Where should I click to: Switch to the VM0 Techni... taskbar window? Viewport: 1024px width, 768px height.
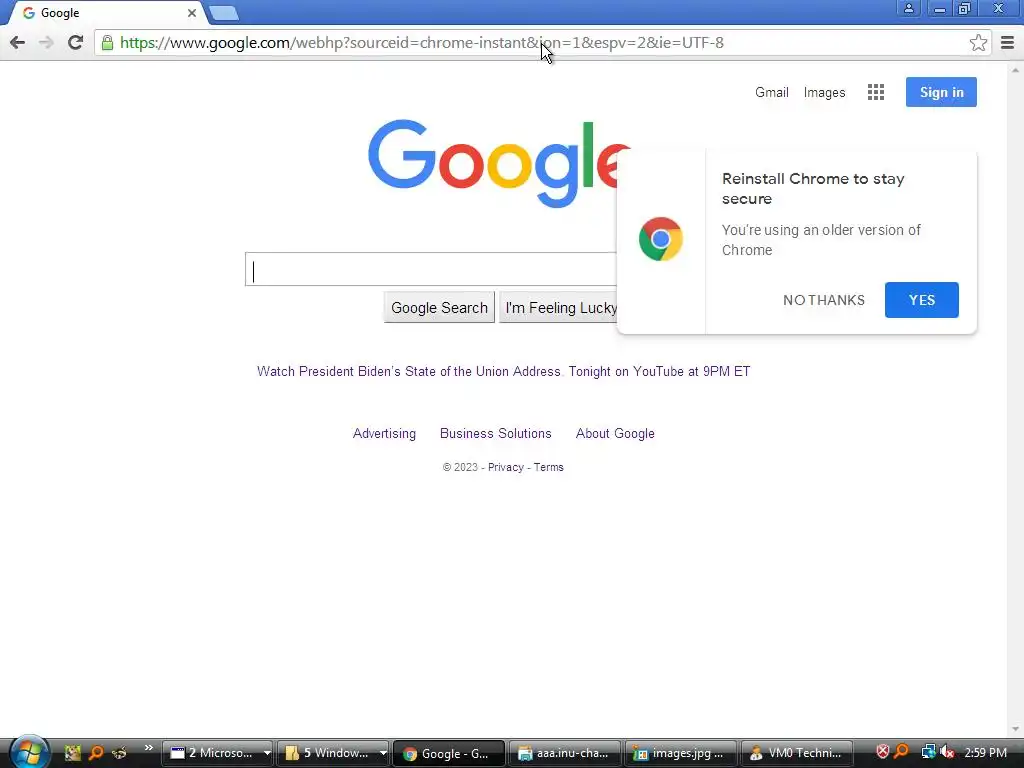796,753
